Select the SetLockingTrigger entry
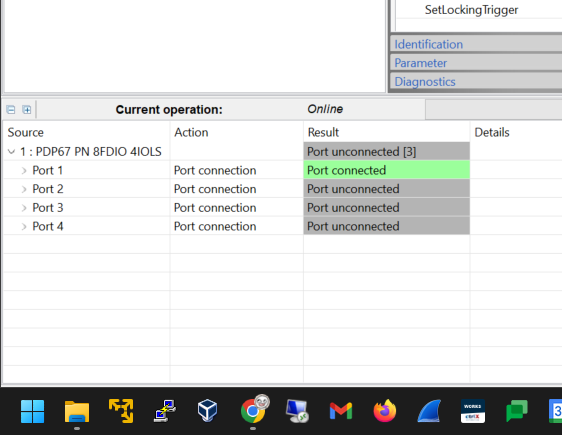Screen dimensions: 562x435 [x=471, y=10]
